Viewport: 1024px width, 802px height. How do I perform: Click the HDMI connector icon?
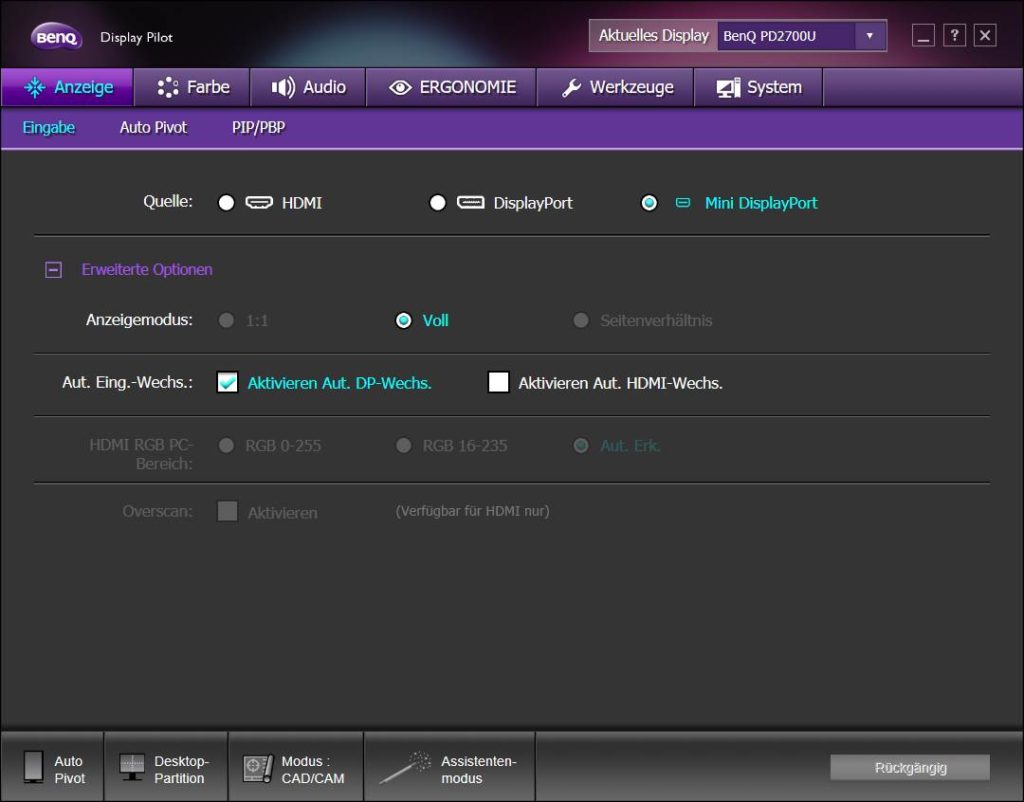[x=259, y=202]
